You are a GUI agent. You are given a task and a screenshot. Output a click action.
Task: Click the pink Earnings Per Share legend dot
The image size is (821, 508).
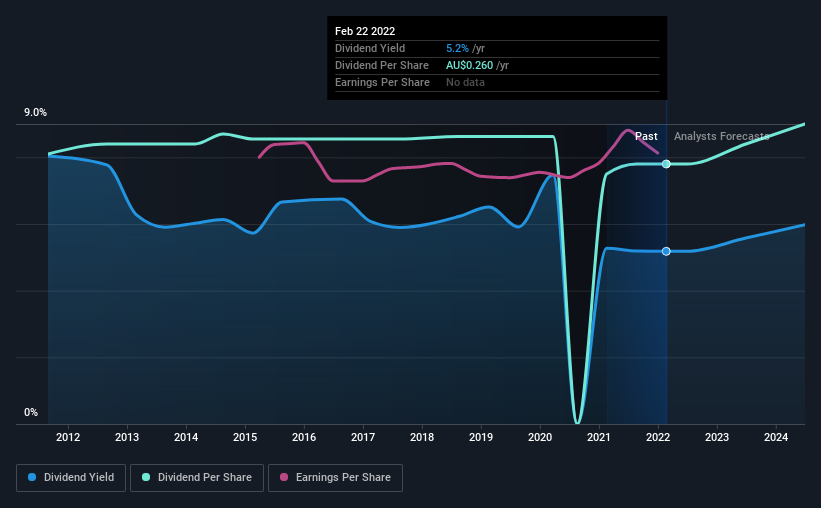284,477
